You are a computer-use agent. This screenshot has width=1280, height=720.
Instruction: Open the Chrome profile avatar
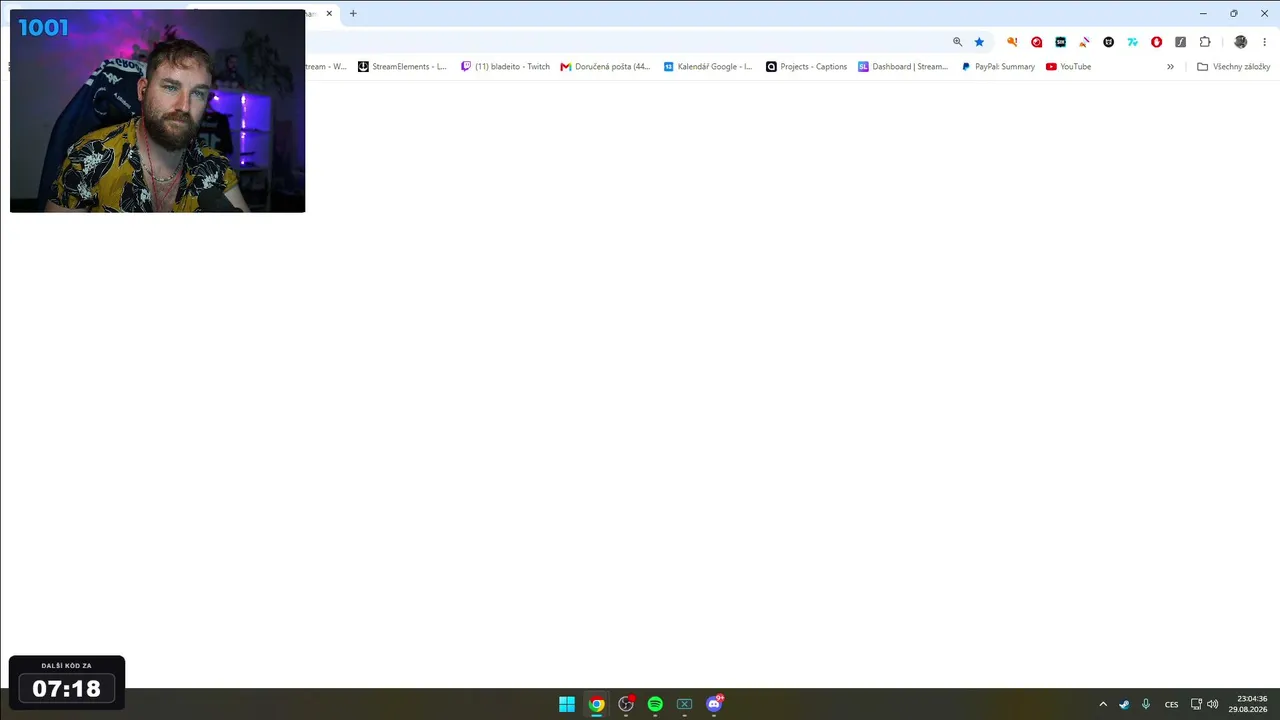tap(1240, 42)
